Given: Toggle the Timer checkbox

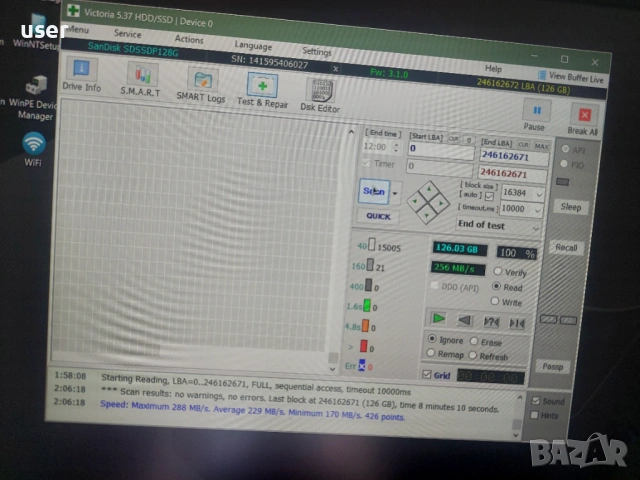Looking at the screenshot, I should (366, 162).
